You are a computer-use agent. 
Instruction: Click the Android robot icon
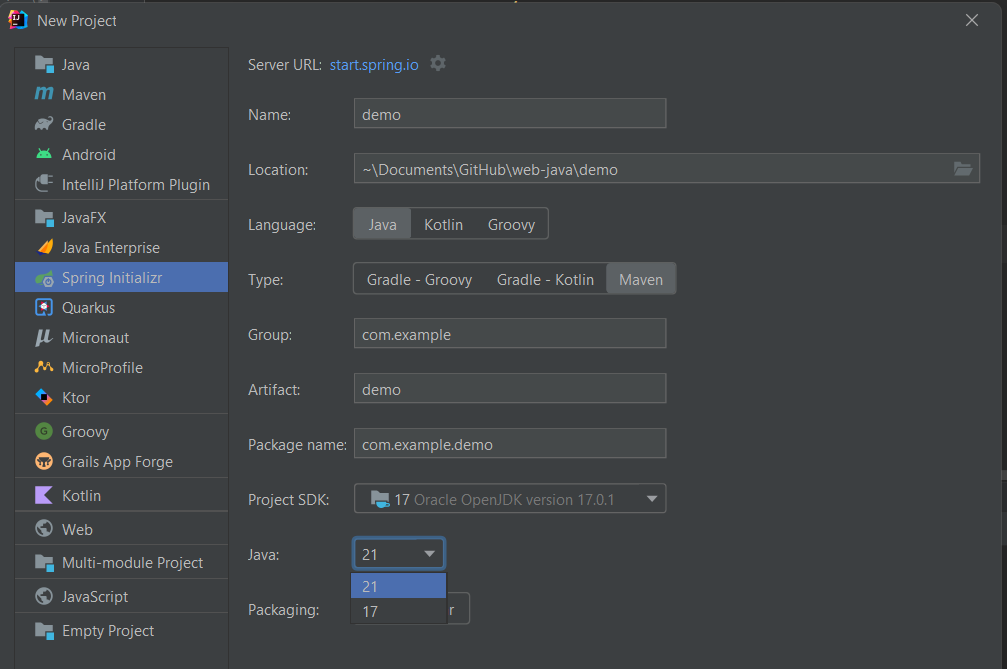pos(44,154)
